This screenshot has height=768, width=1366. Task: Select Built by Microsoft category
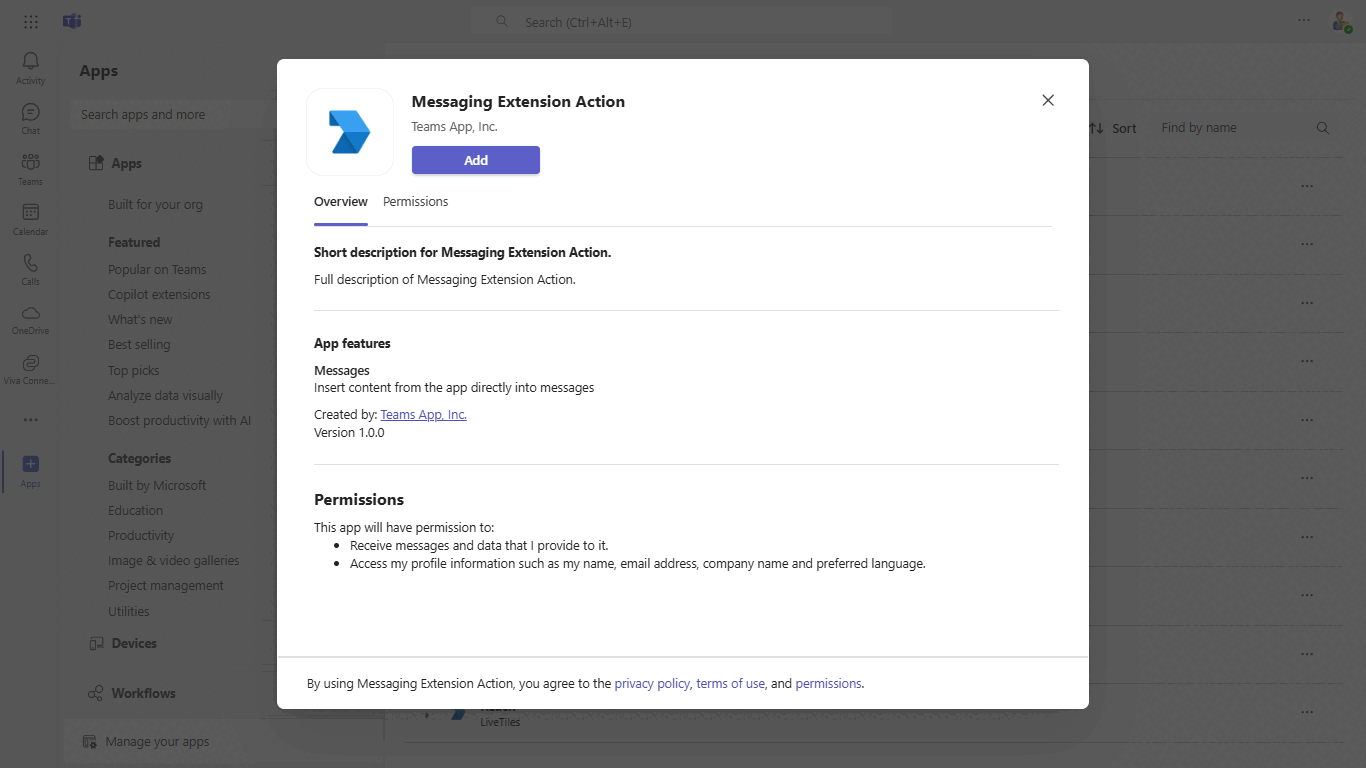pyautogui.click(x=157, y=486)
